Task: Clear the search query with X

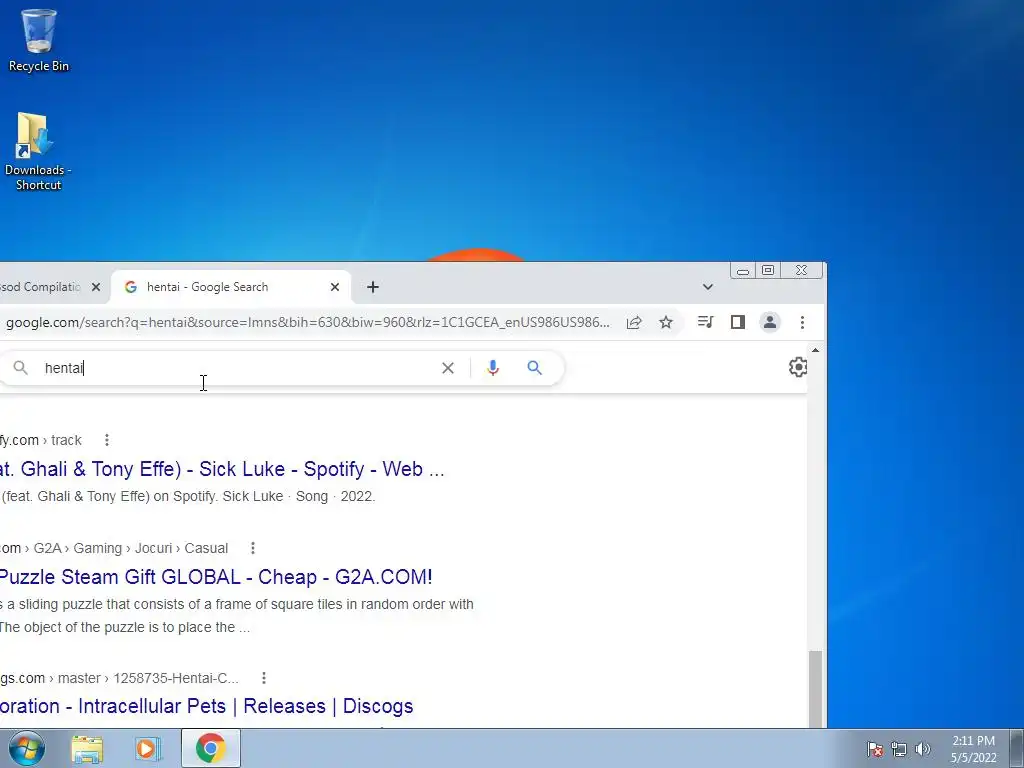Action: [448, 368]
